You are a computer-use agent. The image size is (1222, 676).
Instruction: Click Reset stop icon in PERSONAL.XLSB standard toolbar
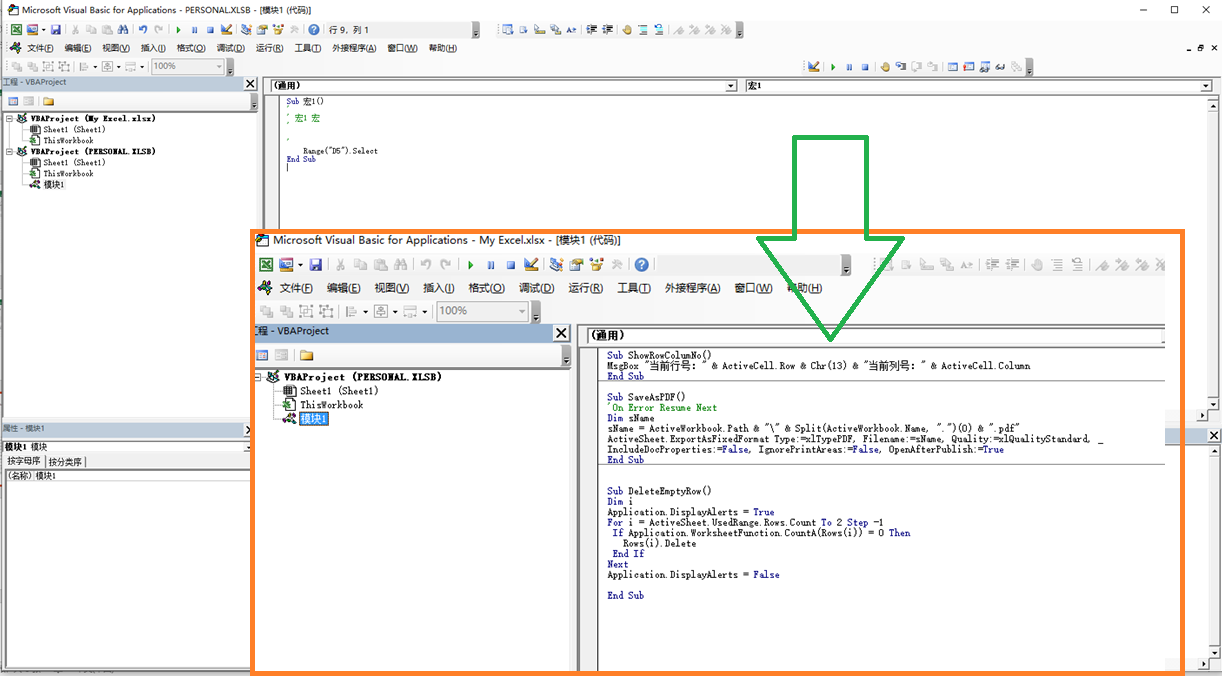pos(210,30)
